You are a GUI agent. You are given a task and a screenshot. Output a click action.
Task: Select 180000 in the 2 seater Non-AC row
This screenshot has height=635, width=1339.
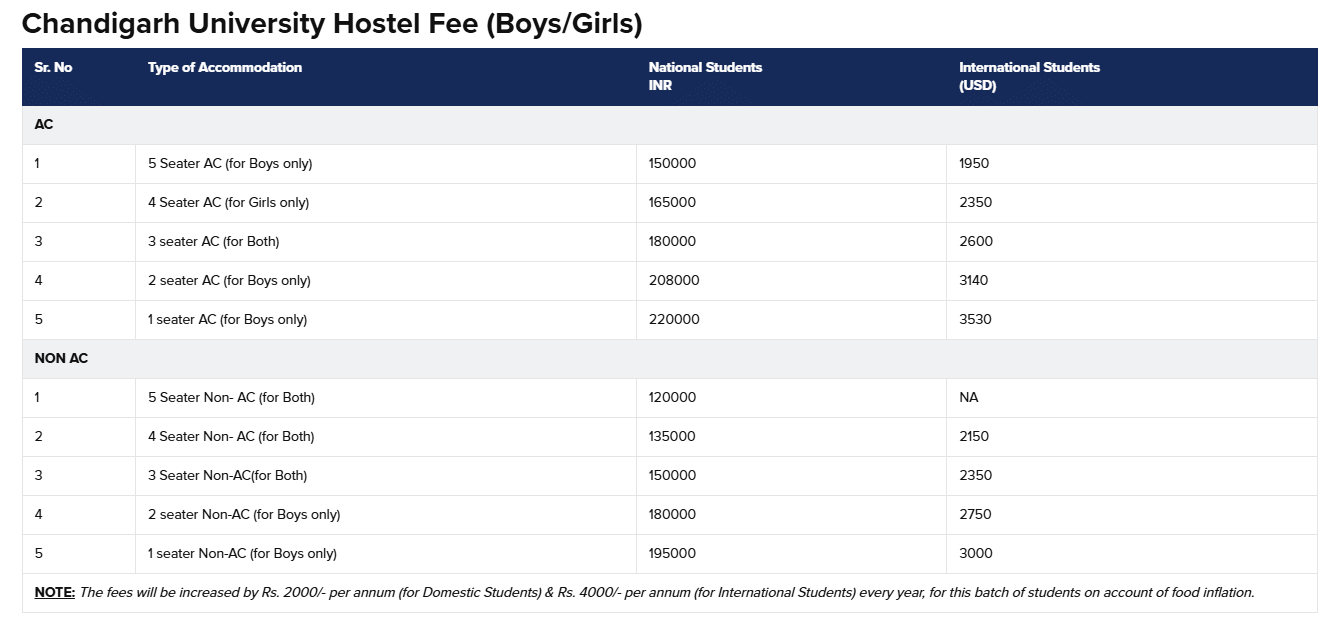point(672,514)
